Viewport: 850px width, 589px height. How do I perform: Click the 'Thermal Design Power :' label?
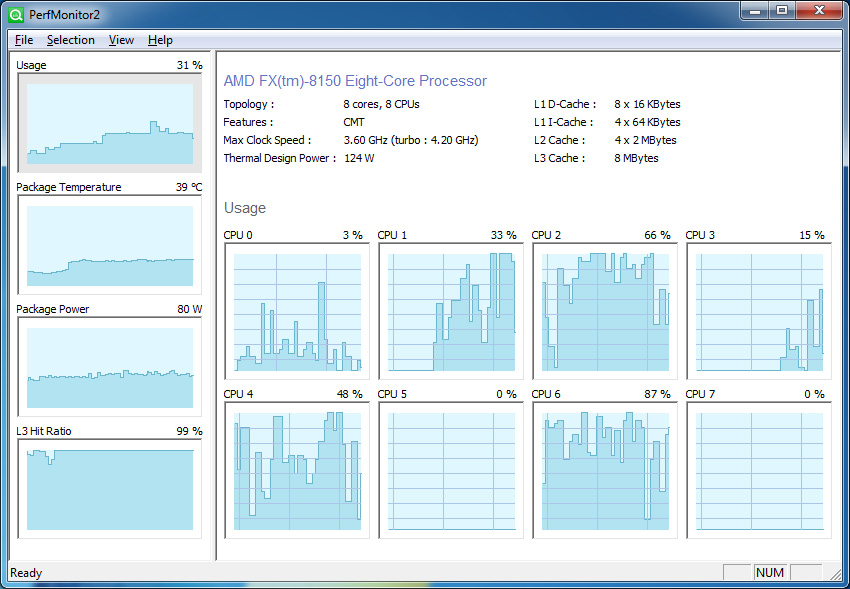279,158
